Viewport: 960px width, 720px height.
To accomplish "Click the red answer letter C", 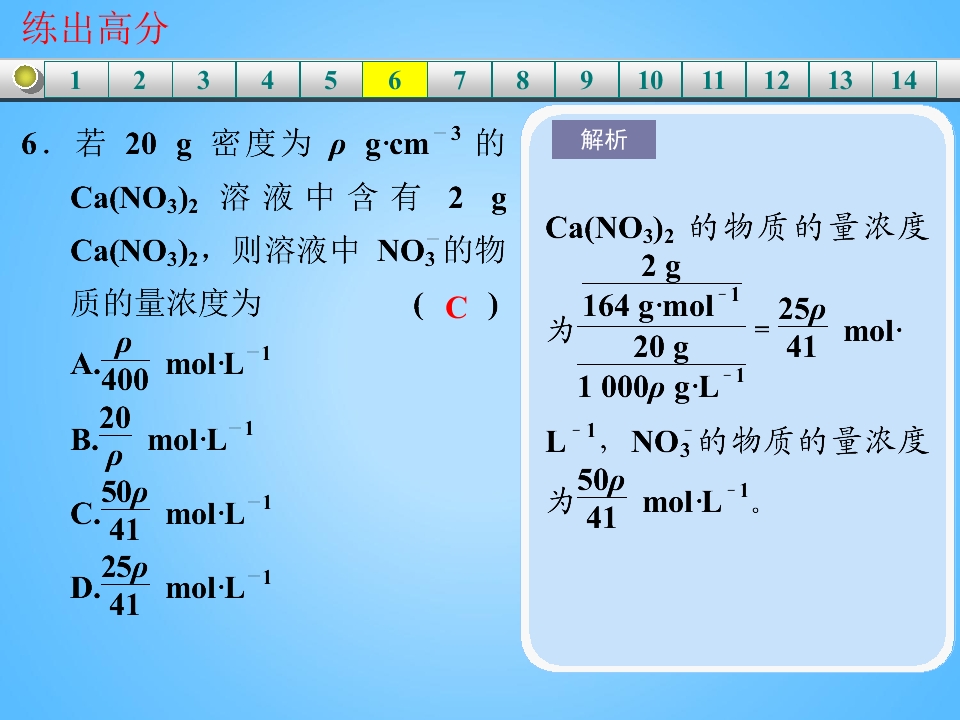I will point(456,307).
